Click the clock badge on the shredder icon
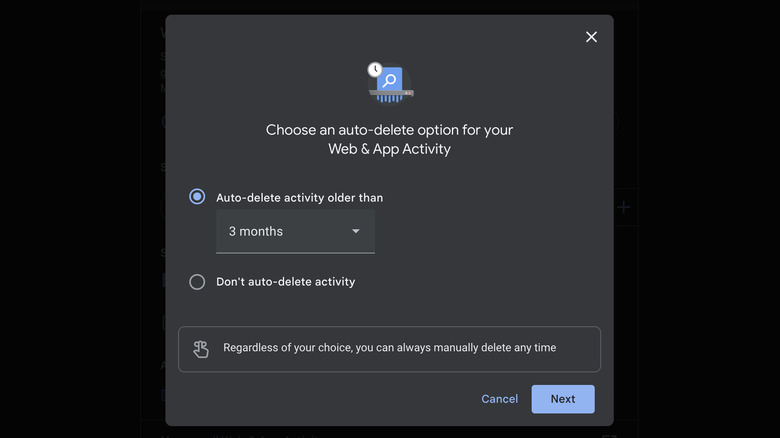The image size is (780, 438). [x=375, y=69]
